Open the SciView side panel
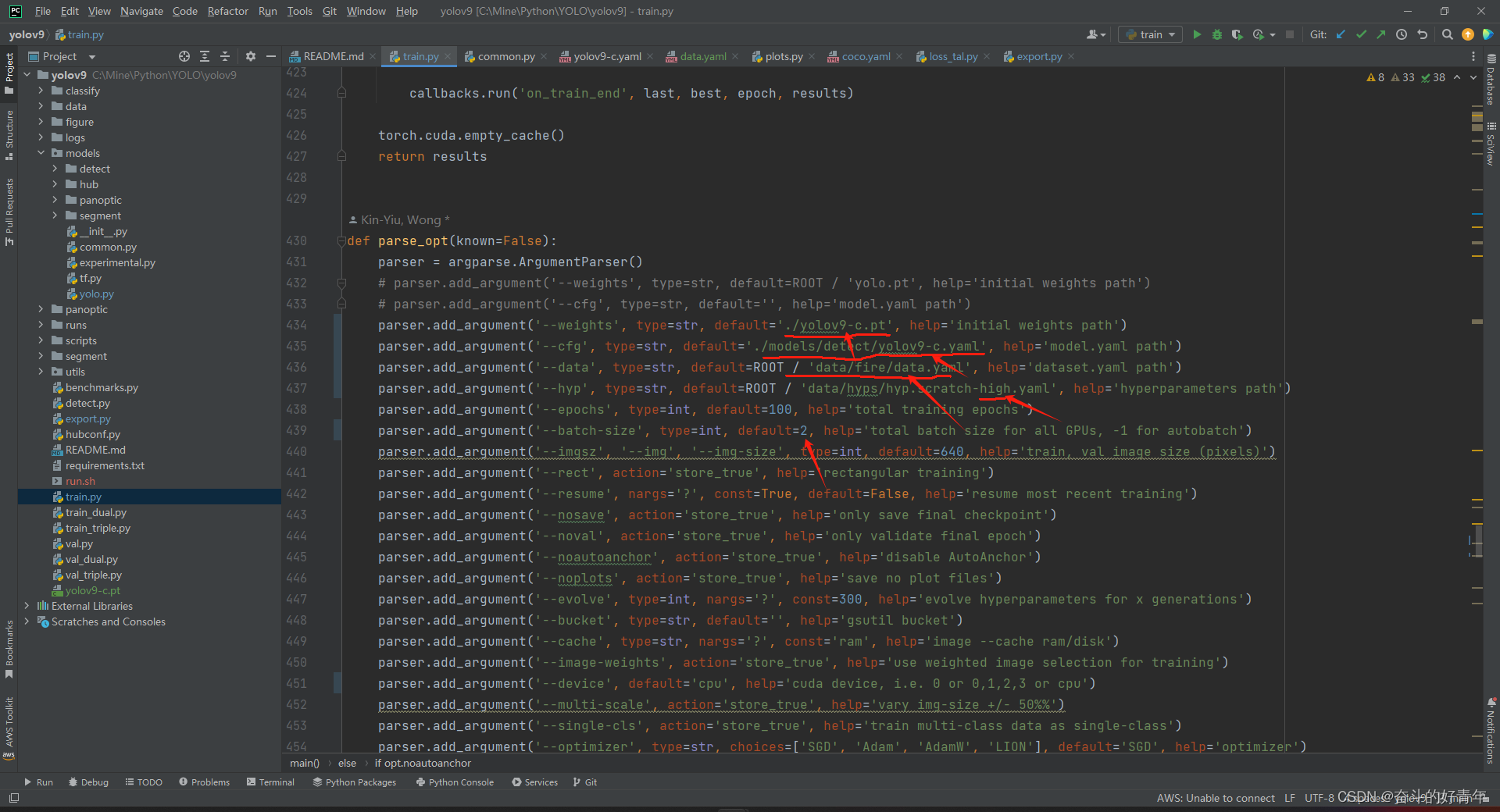 point(1491,144)
